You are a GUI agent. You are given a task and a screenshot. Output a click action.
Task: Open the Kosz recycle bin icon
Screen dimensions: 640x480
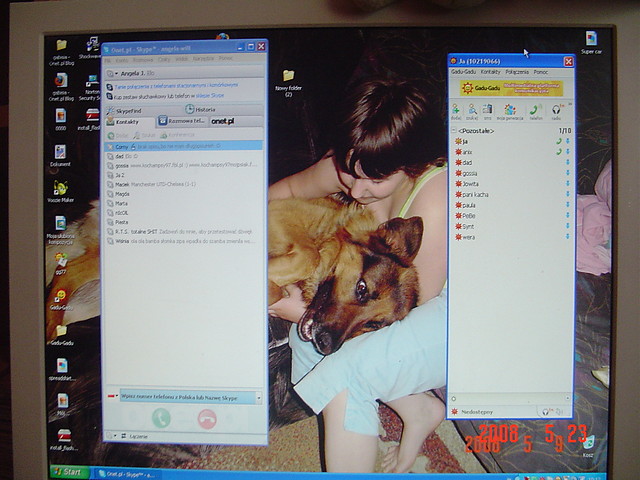click(588, 446)
